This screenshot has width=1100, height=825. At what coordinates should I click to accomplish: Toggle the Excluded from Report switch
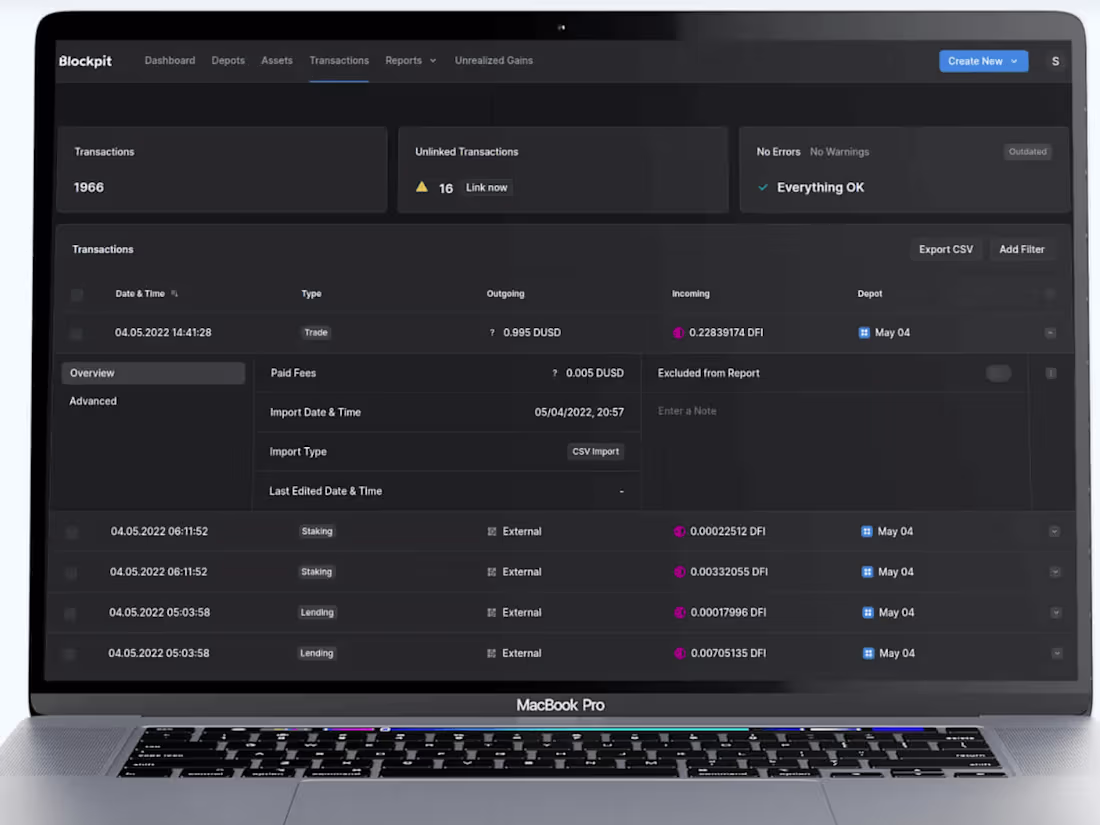(998, 372)
